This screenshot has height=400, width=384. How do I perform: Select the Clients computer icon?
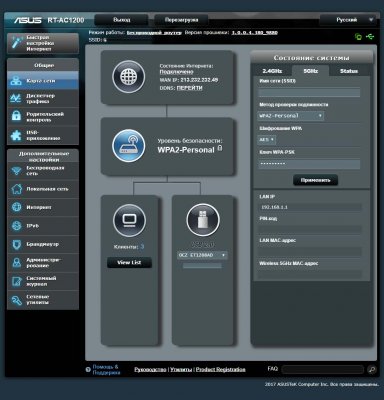[x=129, y=220]
